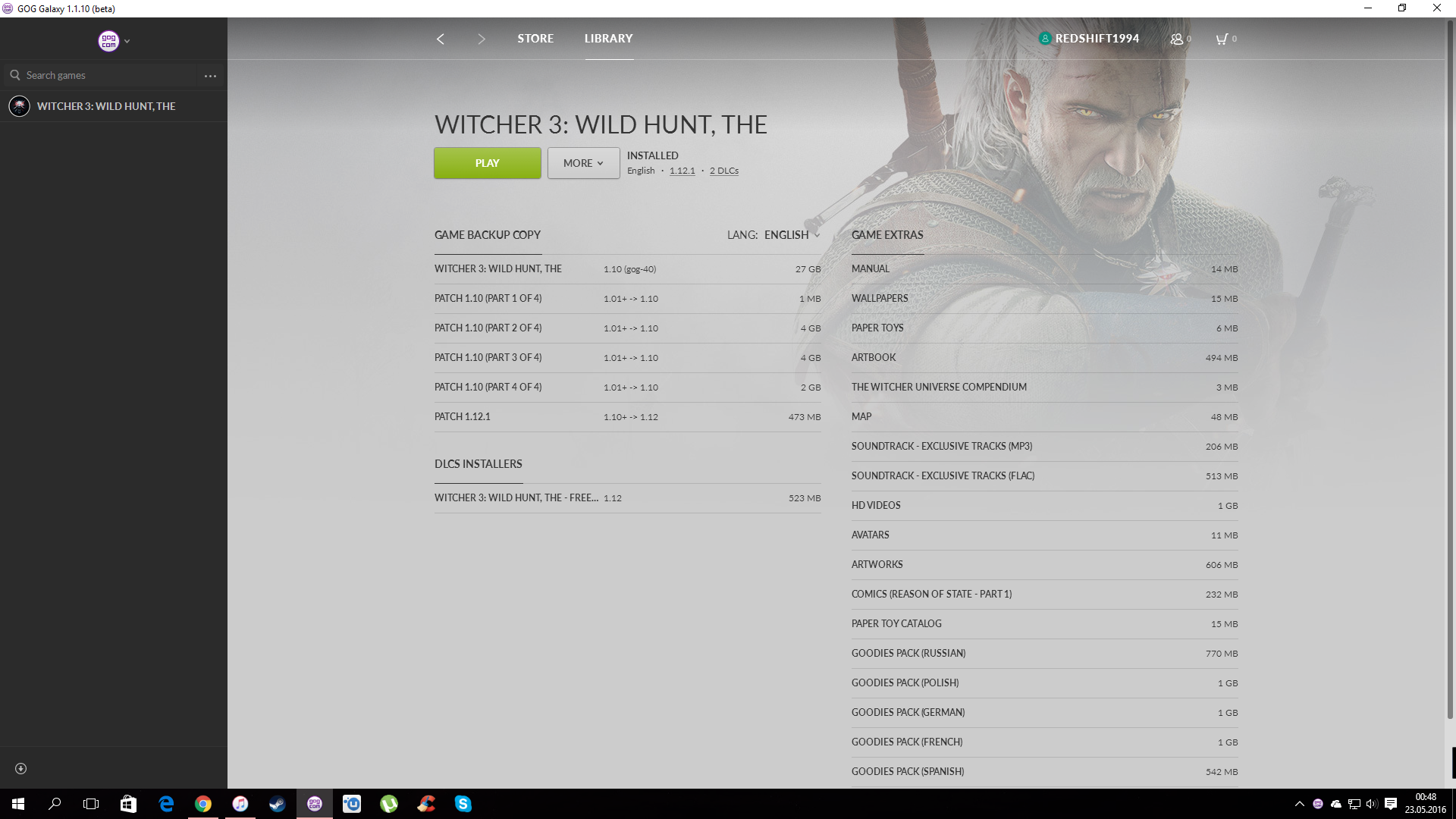Download Patch 1.10 (Part 3 of 4)
This screenshot has height=819, width=1456.
628,358
